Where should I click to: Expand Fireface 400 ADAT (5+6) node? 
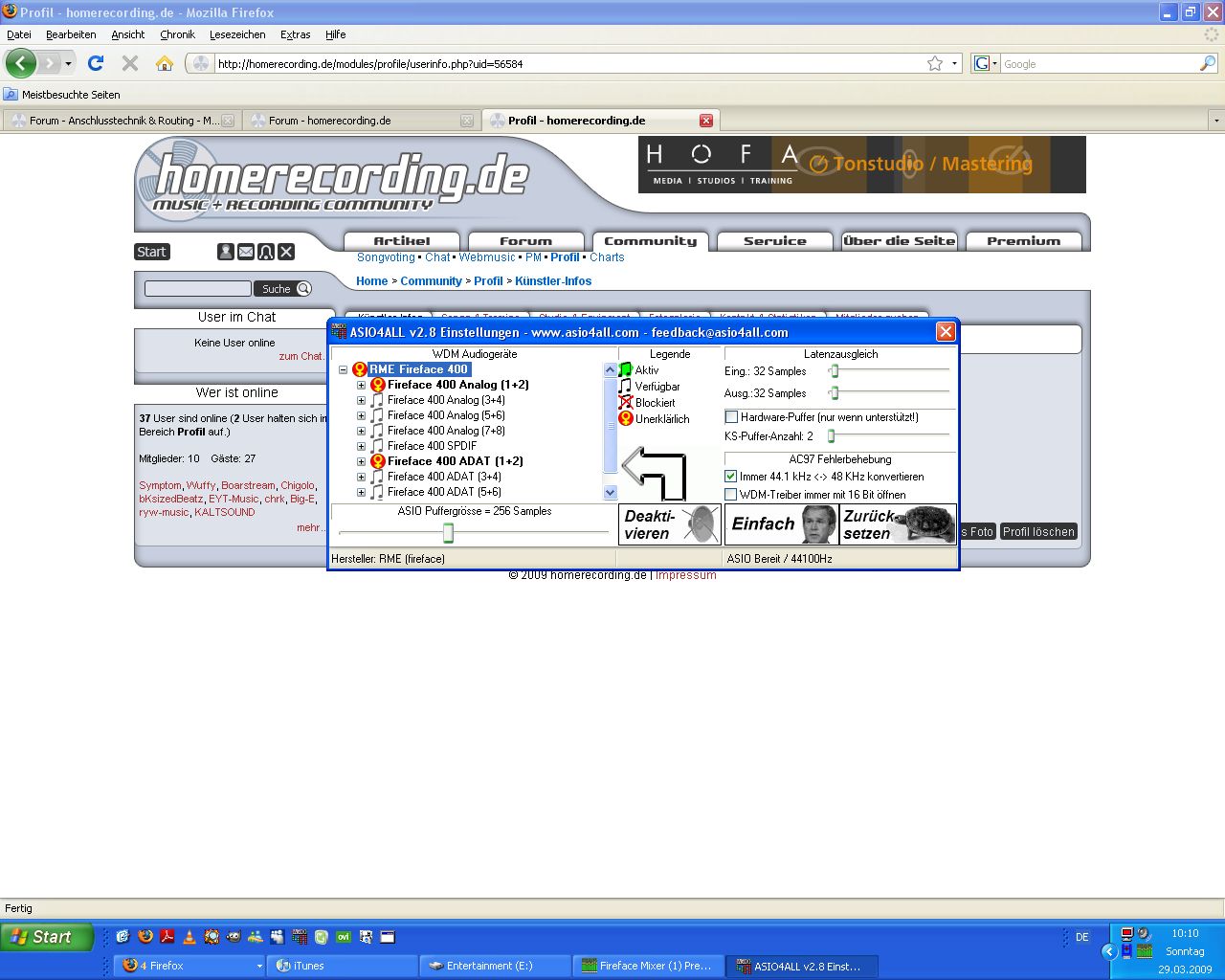click(361, 492)
